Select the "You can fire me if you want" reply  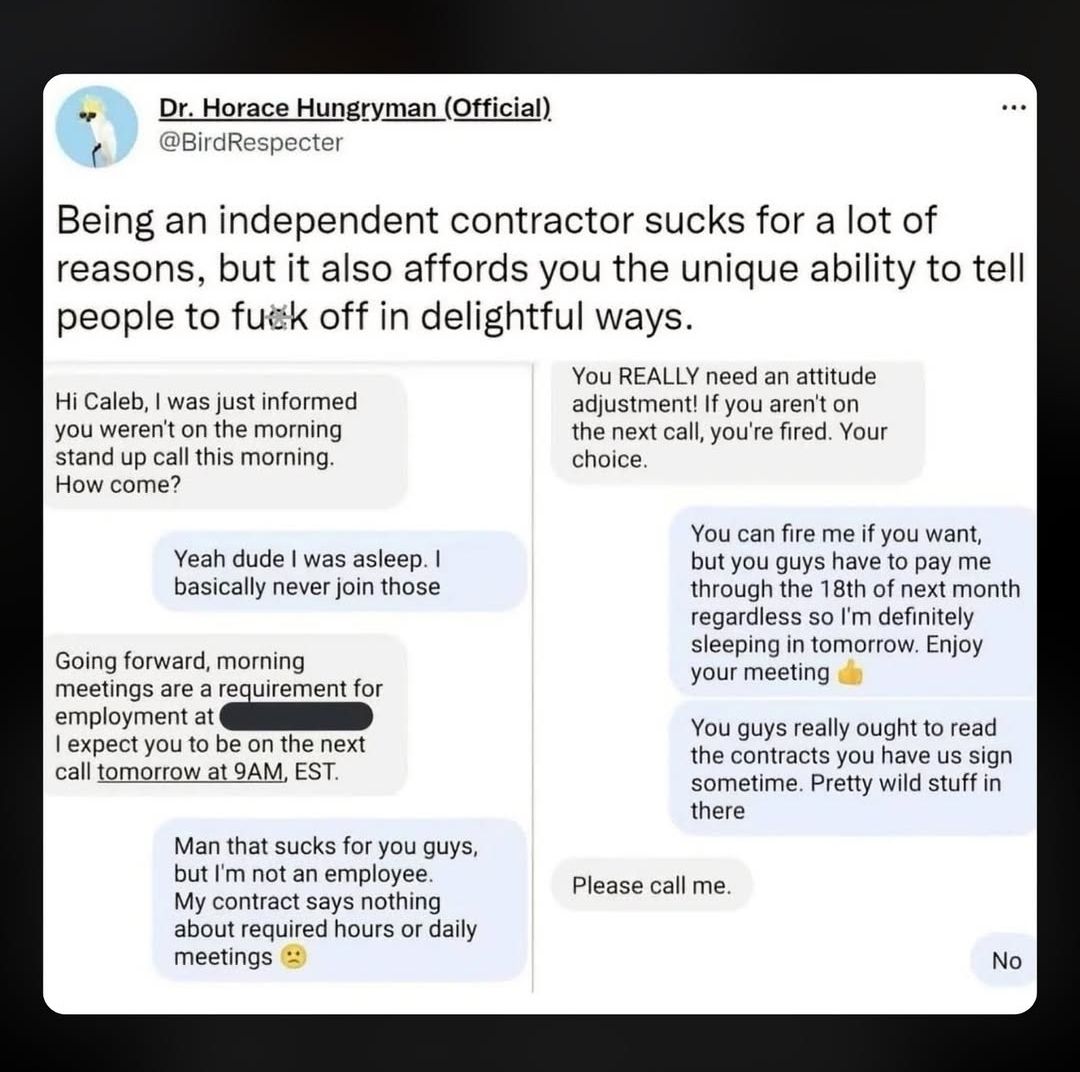[853, 601]
